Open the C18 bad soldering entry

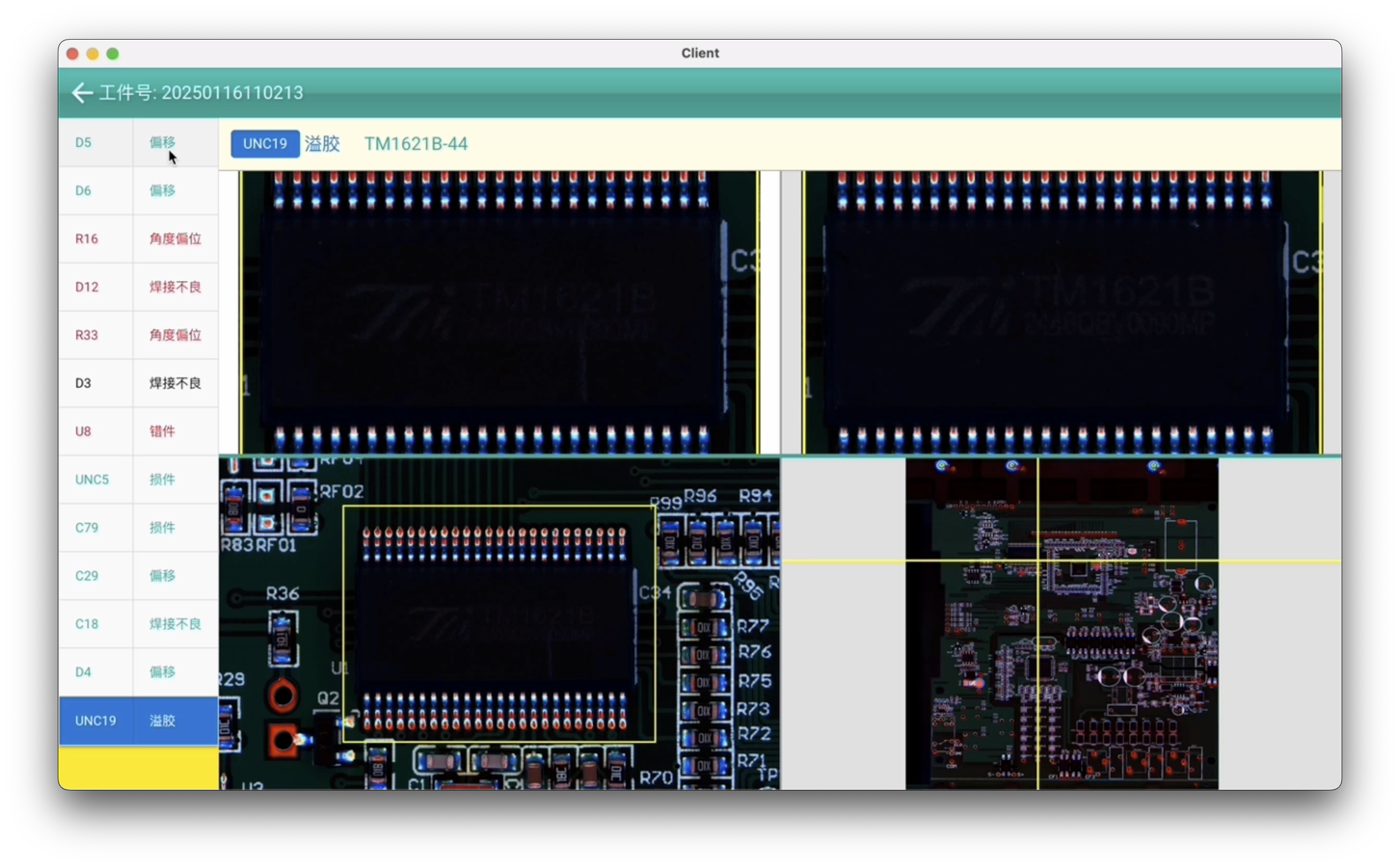137,624
